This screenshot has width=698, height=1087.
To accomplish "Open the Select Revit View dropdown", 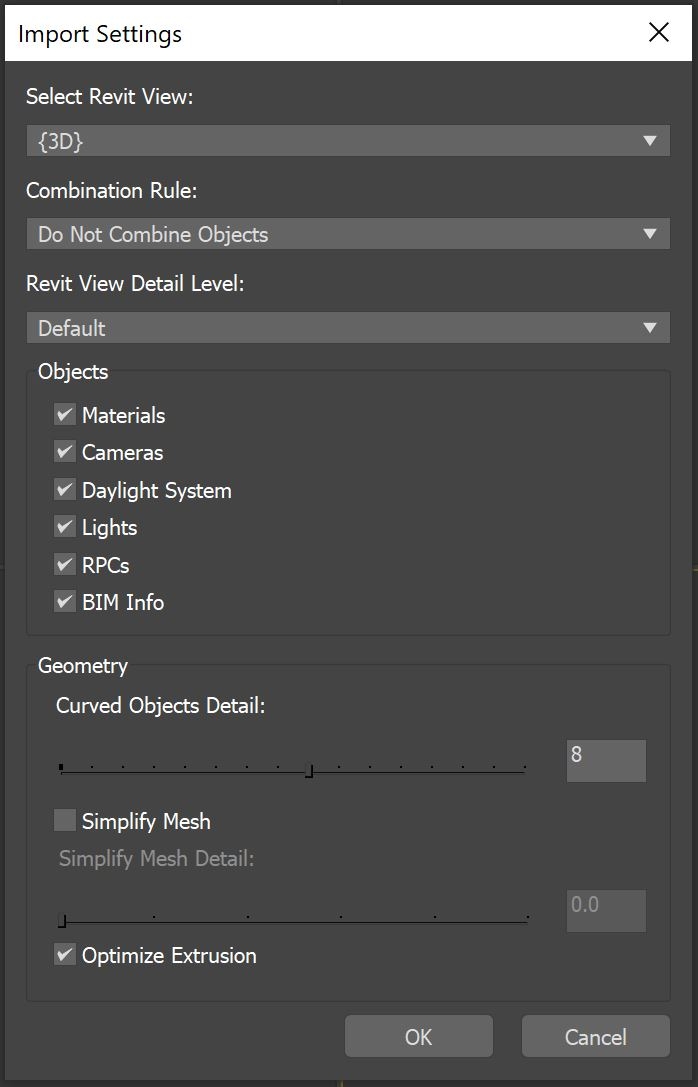I will [347, 141].
